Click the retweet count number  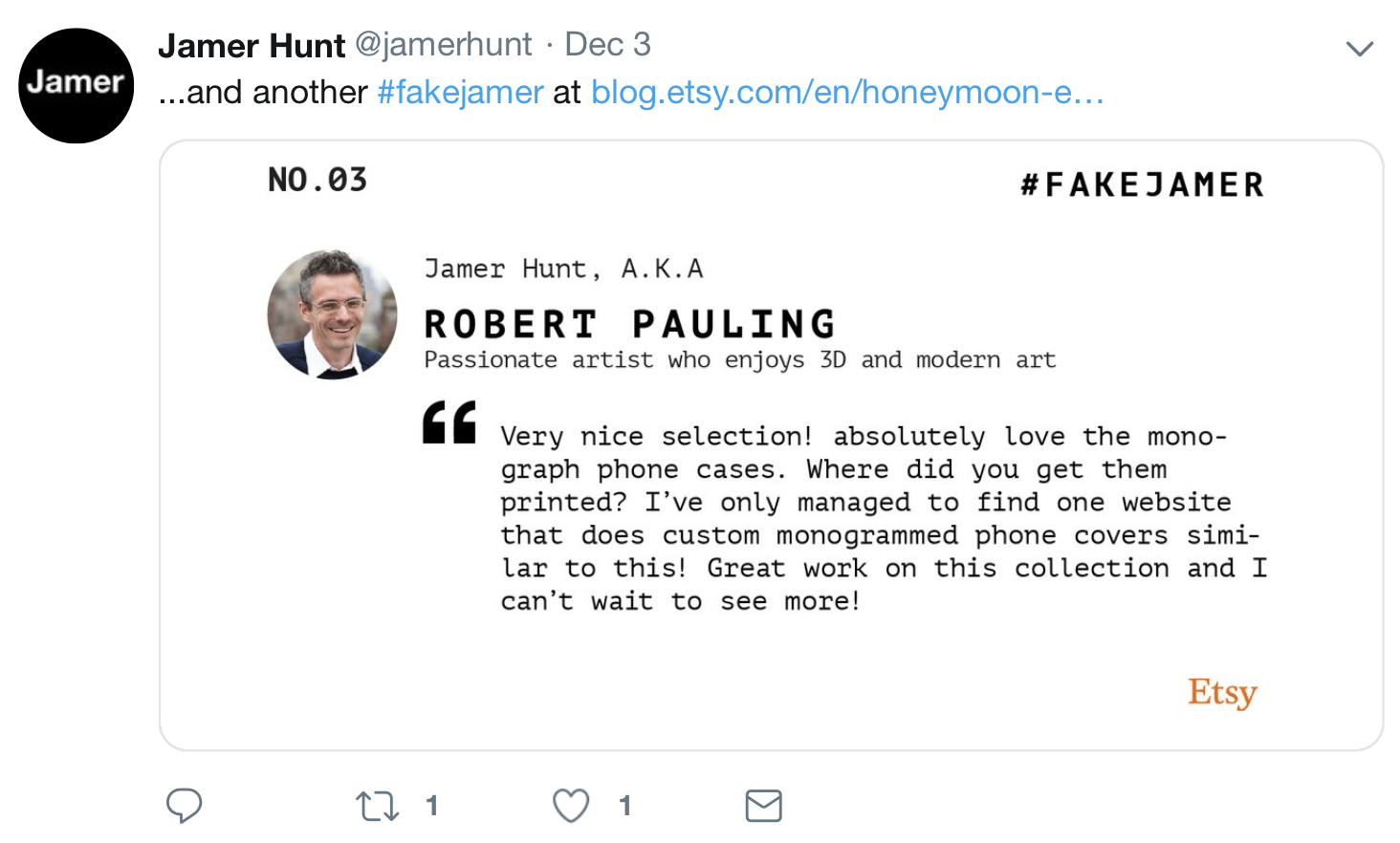[x=432, y=806]
